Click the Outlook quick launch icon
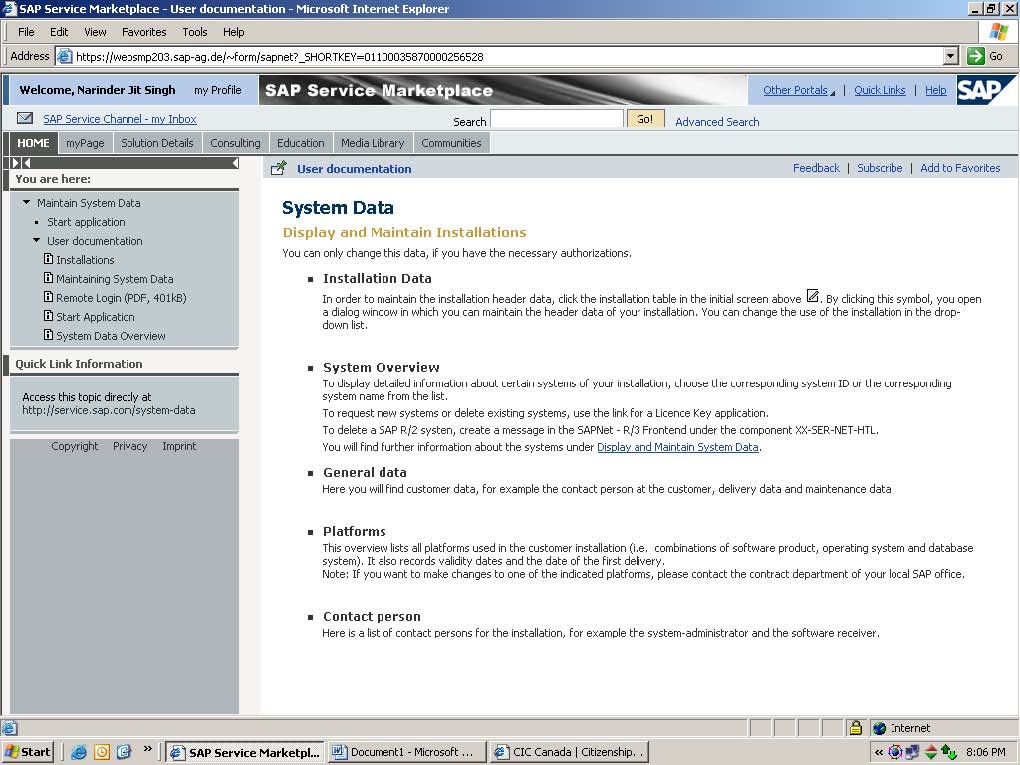The height and width of the screenshot is (765, 1020). coord(101,752)
